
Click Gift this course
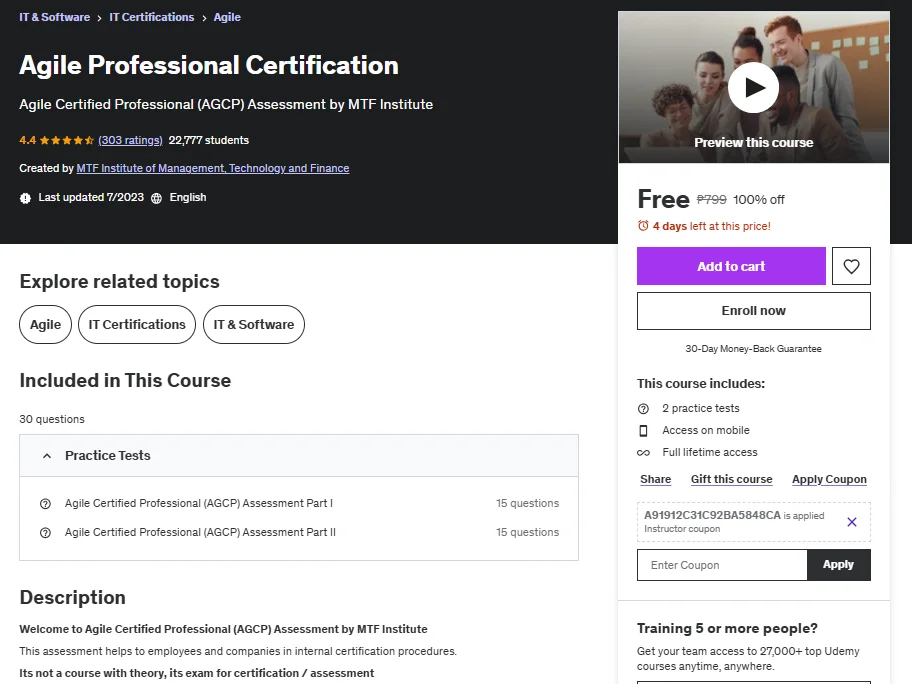tap(732, 479)
